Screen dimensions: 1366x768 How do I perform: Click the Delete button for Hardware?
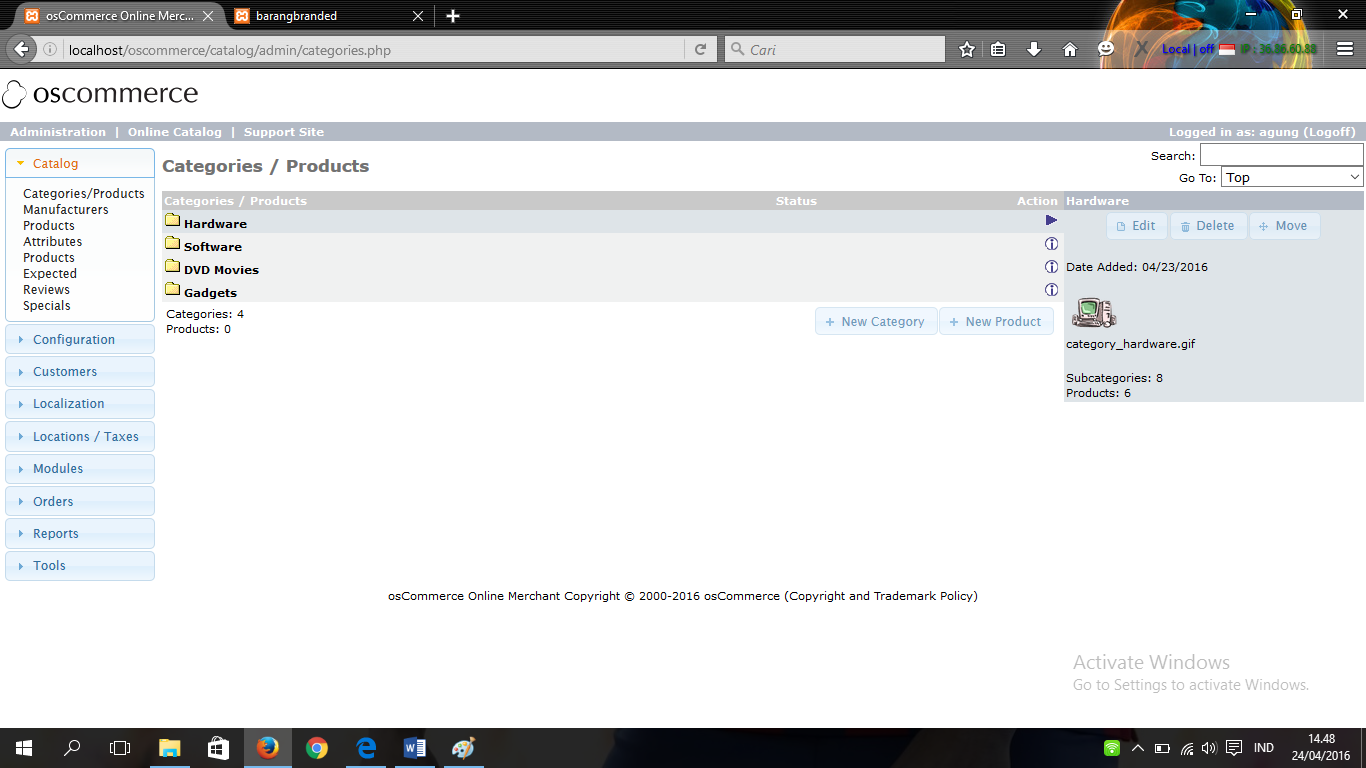point(1208,226)
